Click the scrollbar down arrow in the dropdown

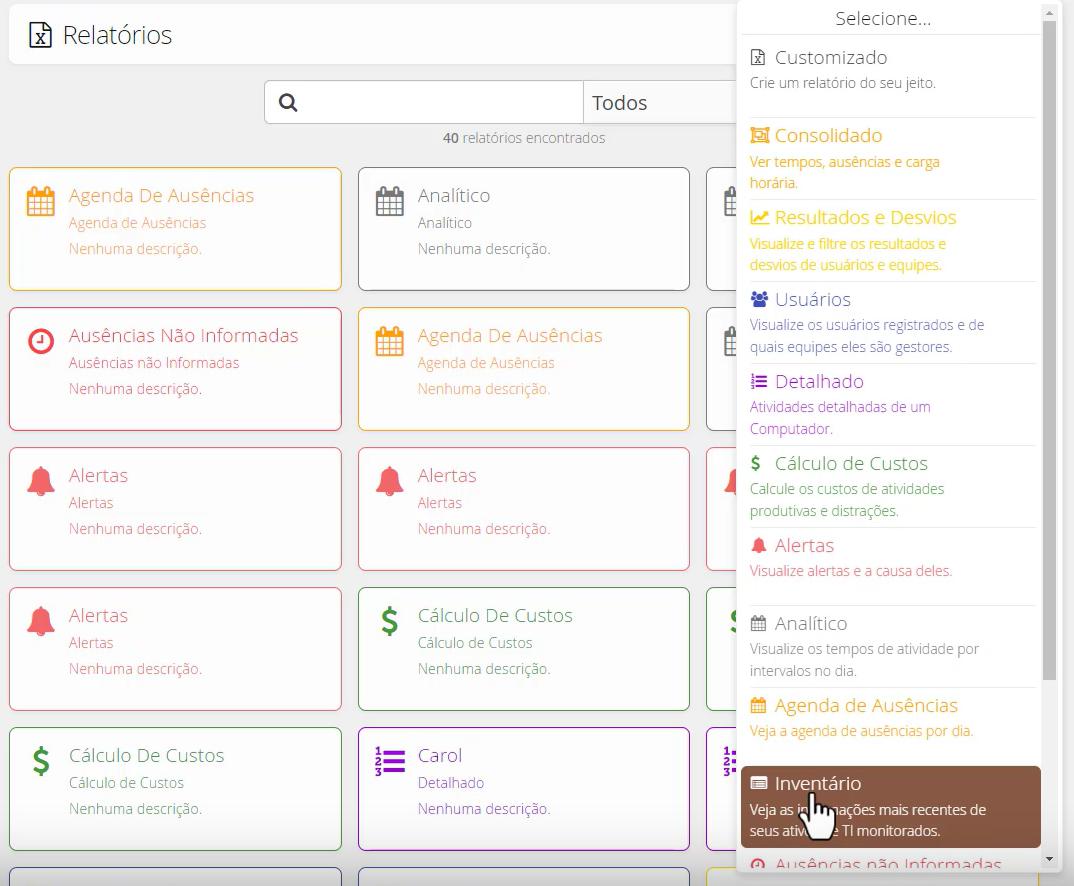point(1049,859)
